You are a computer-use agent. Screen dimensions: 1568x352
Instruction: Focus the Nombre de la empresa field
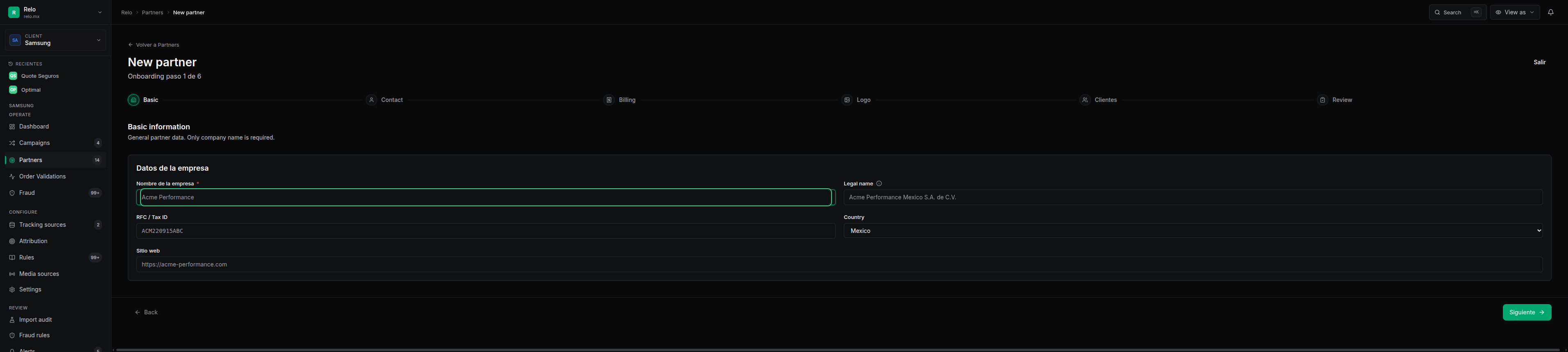[x=486, y=198]
